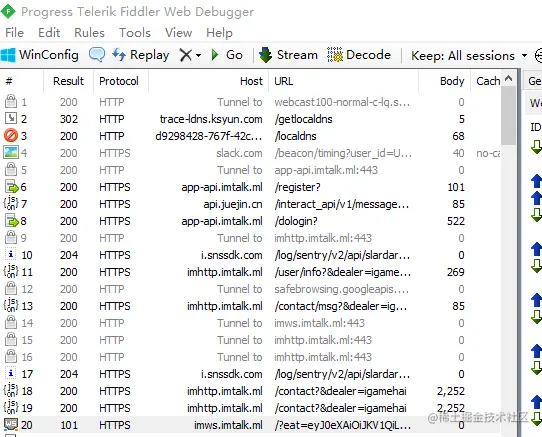The height and width of the screenshot is (437, 542).
Task: Click the Caching column header
Action: point(486,81)
